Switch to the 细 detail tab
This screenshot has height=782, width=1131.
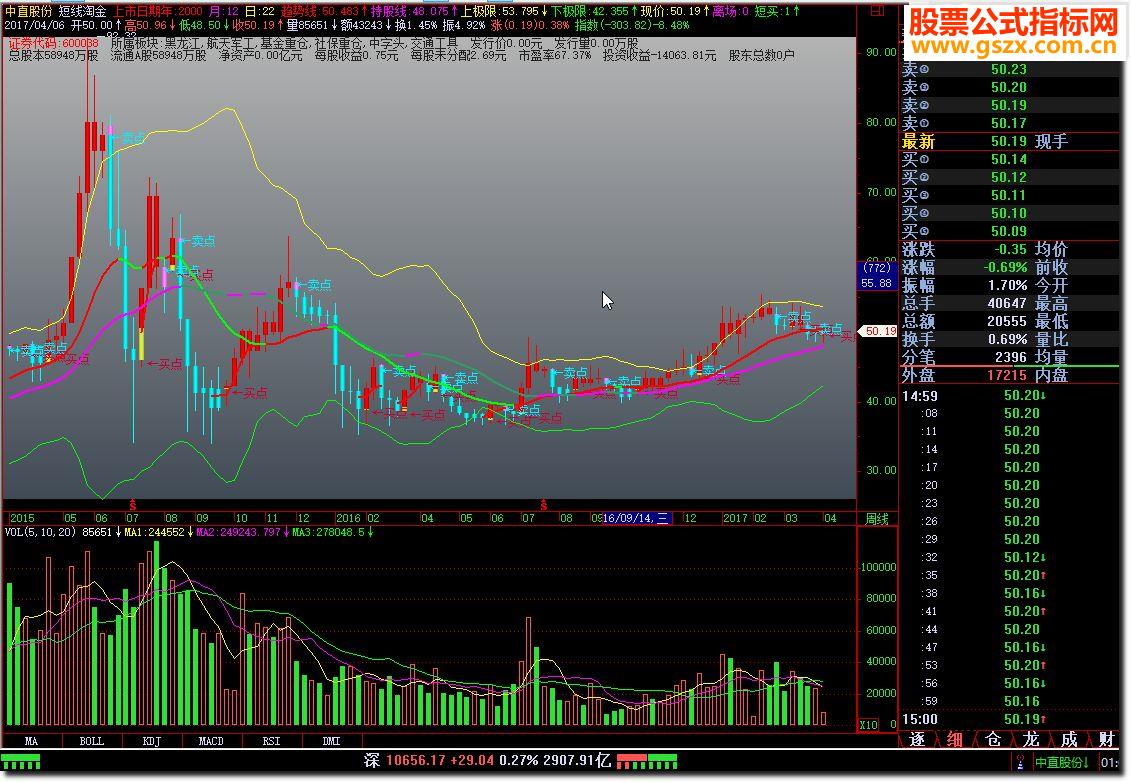[955, 740]
